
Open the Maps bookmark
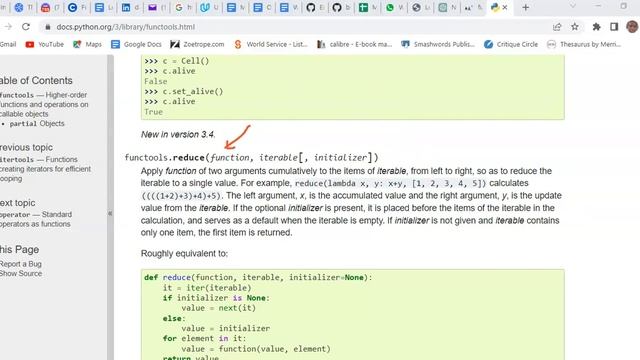pos(87,44)
